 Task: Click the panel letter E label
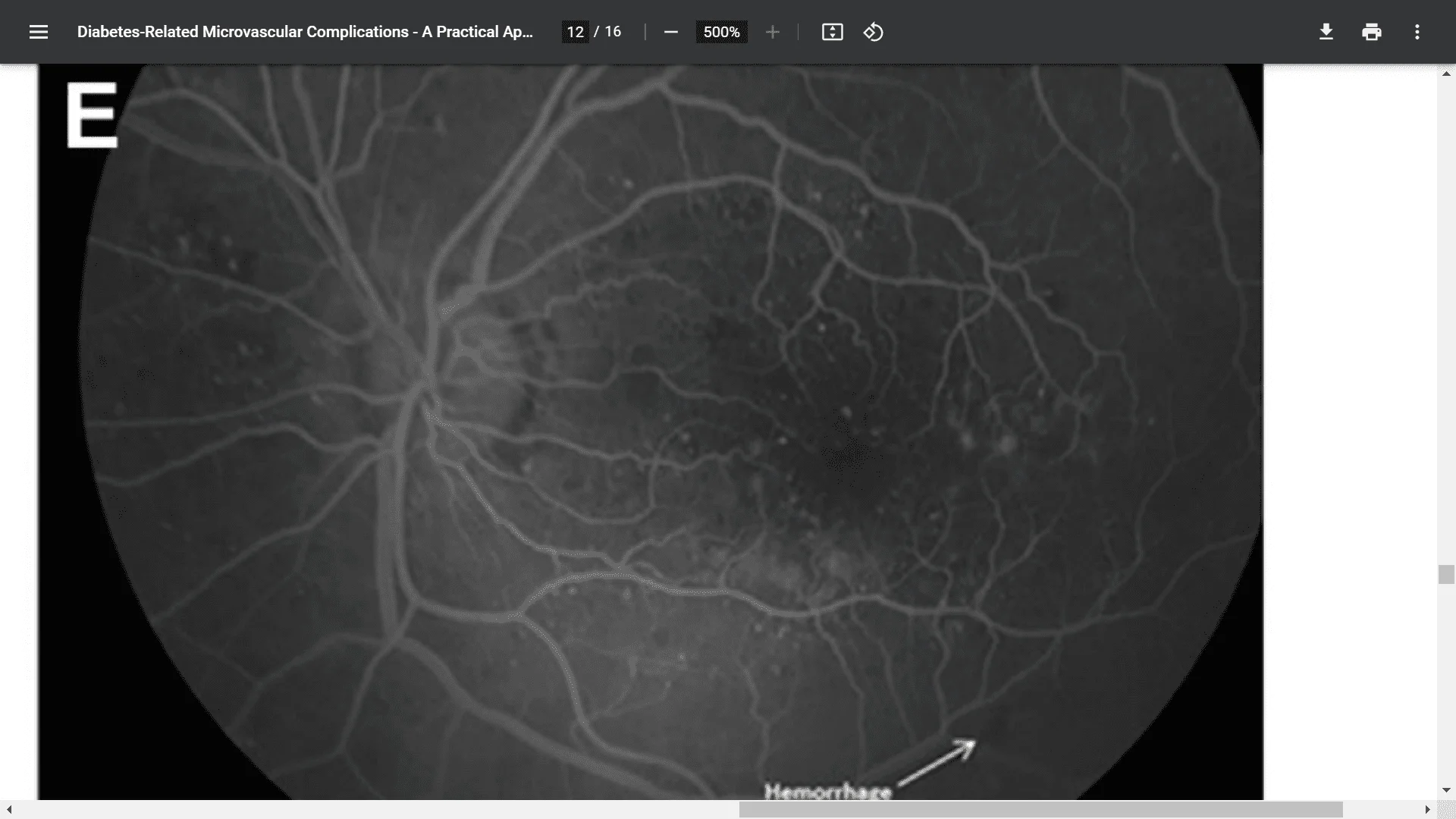92,115
